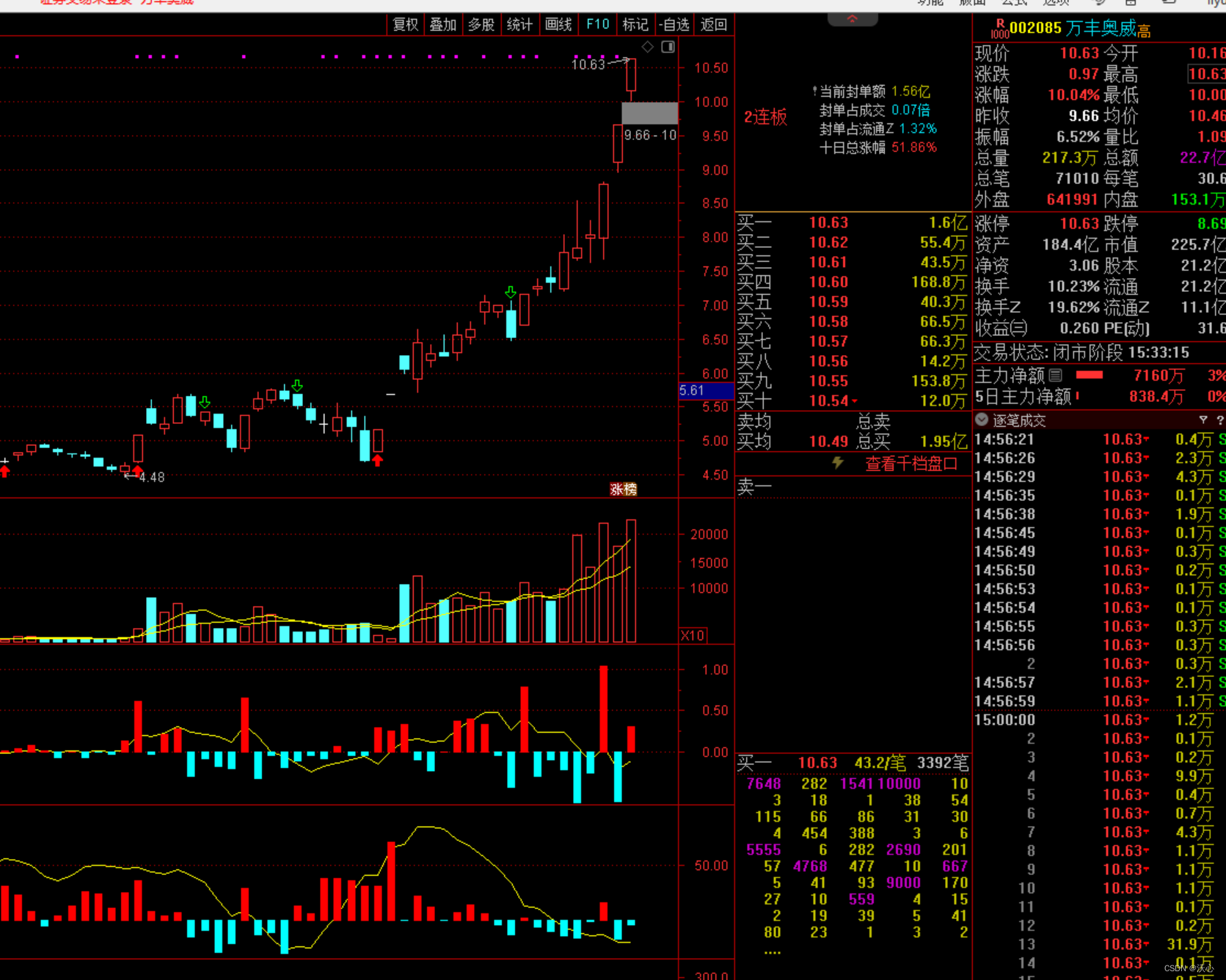1226x980 pixels.
Task: Activate the 画线 drawing tool
Action: [x=558, y=24]
